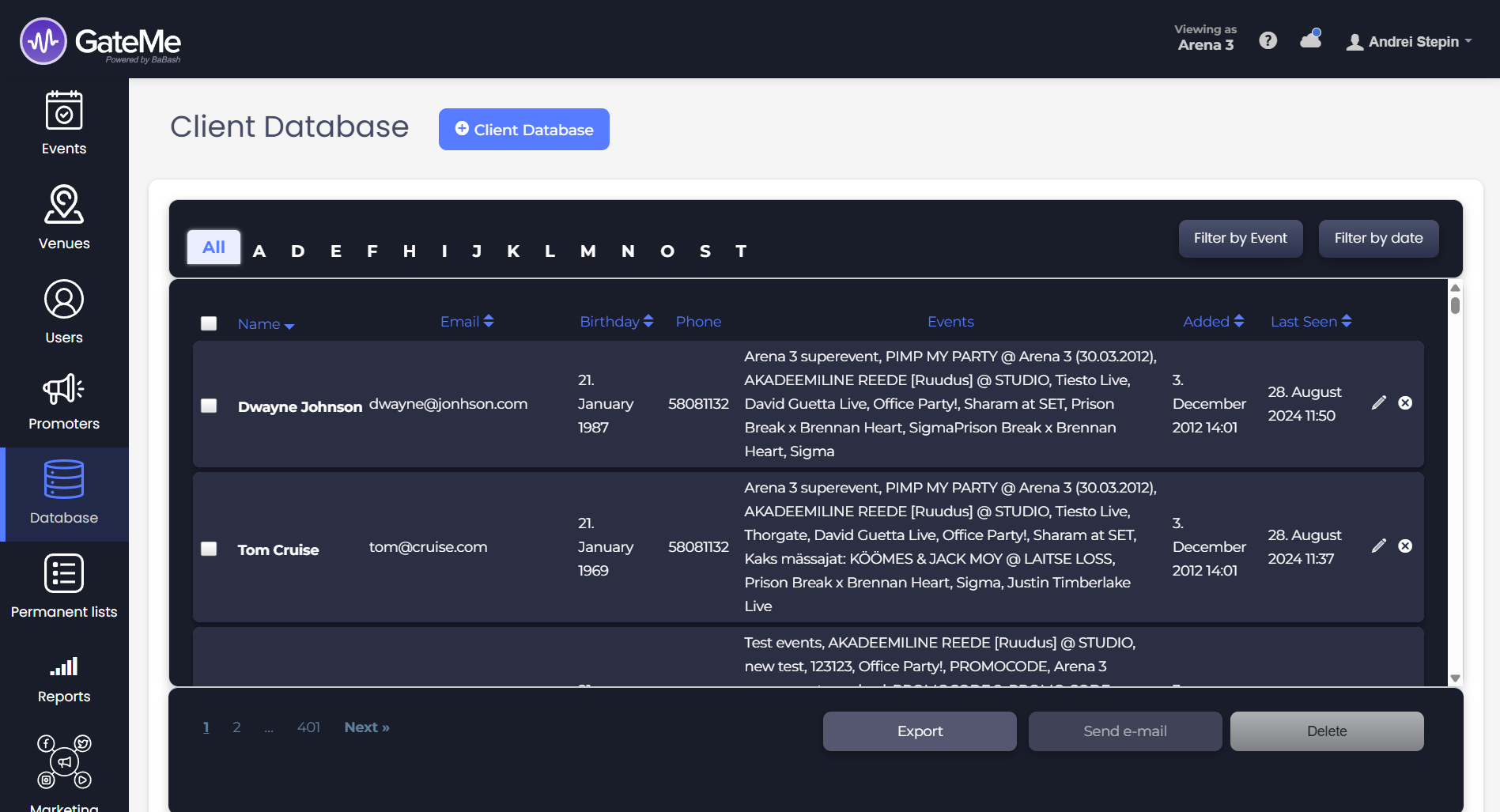Go to Next page link
The height and width of the screenshot is (812, 1500).
click(367, 727)
